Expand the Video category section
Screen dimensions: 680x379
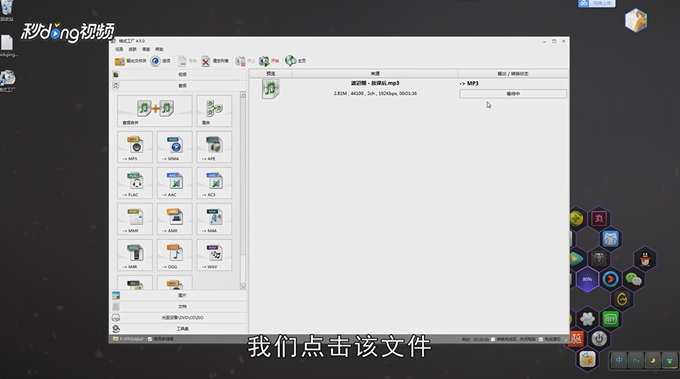tap(179, 75)
